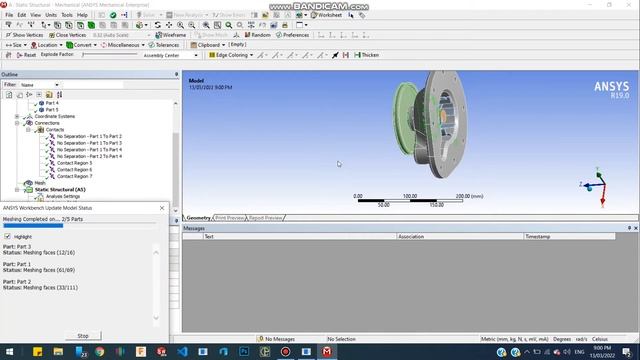
Task: Open the Filter Name combo box
Action: [39, 85]
